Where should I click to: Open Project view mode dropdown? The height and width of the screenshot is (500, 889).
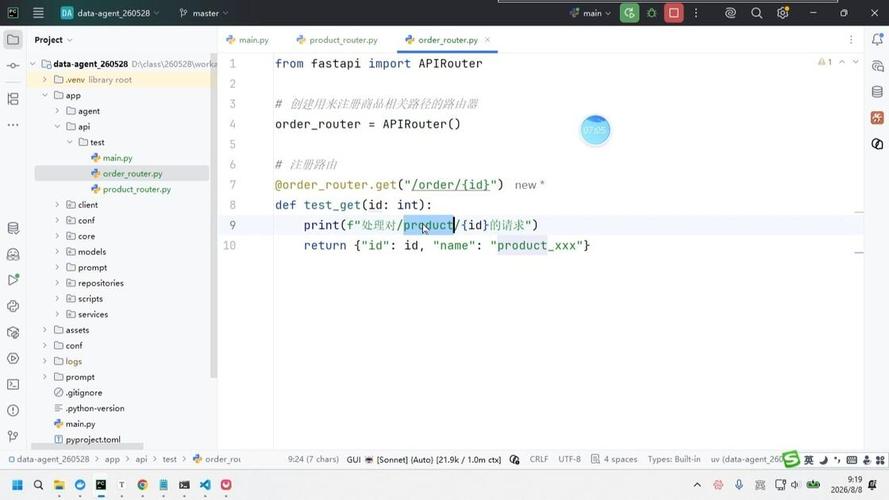point(53,40)
